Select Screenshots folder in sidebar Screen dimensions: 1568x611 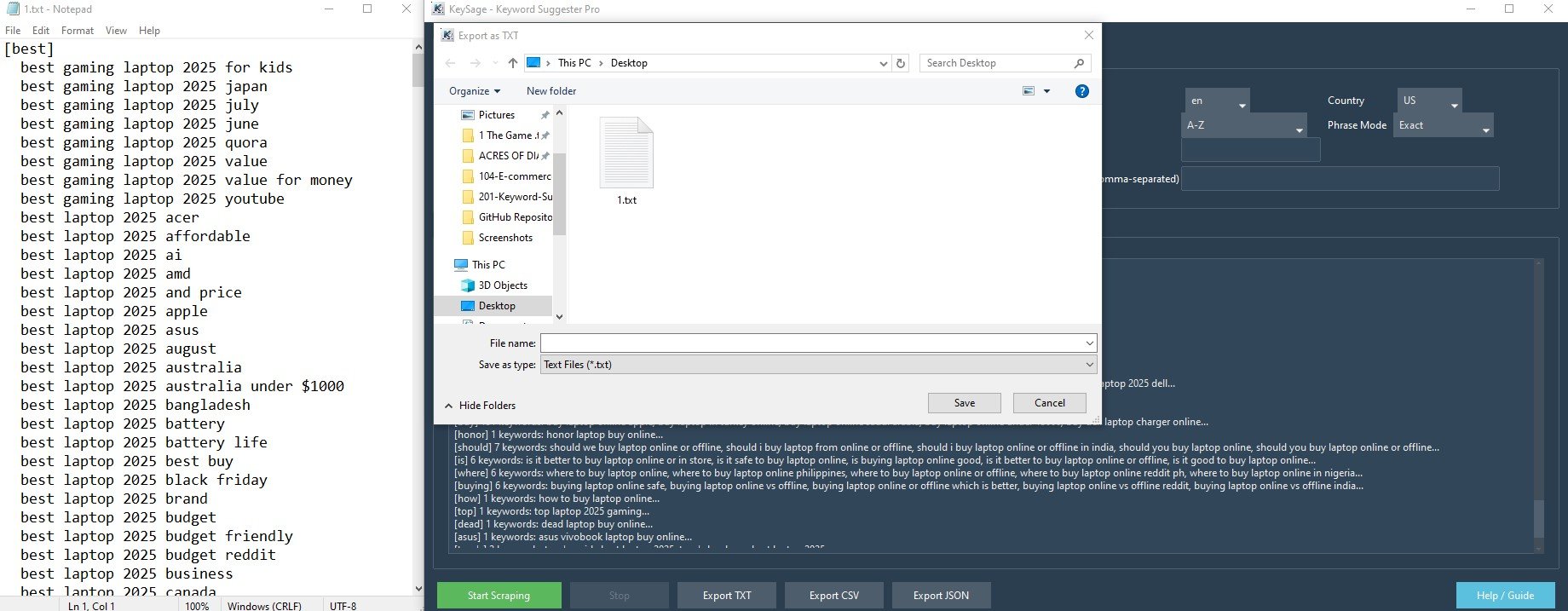click(505, 238)
